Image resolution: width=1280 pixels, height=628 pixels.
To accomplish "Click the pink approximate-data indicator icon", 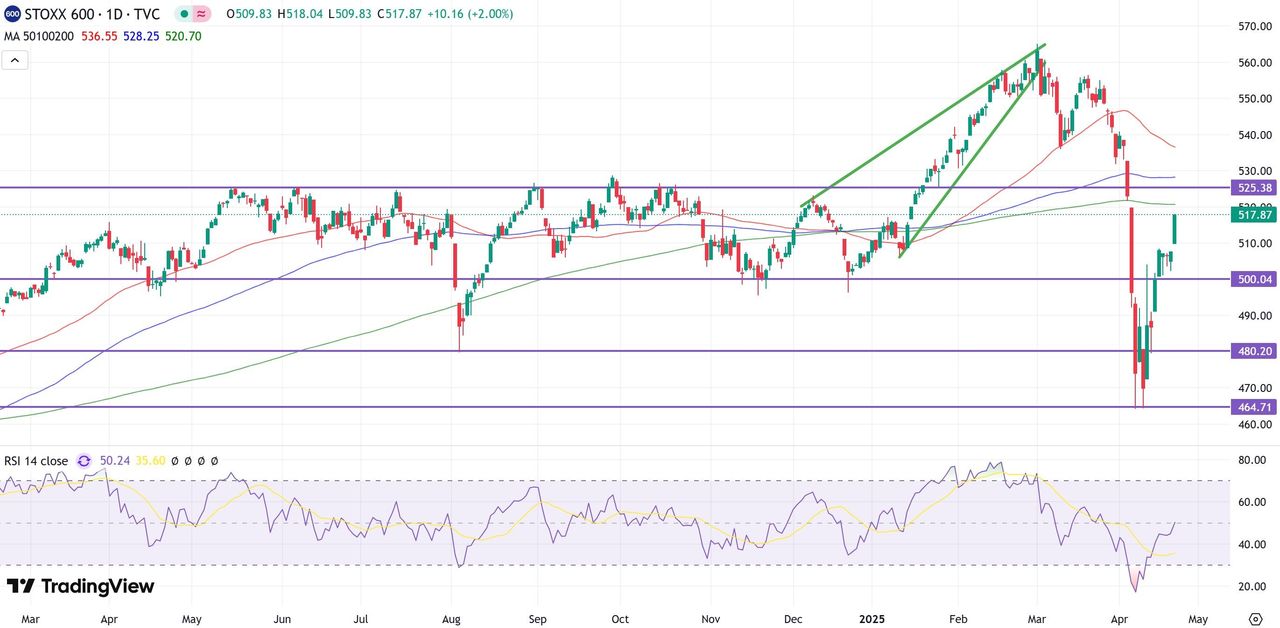I will point(202,14).
